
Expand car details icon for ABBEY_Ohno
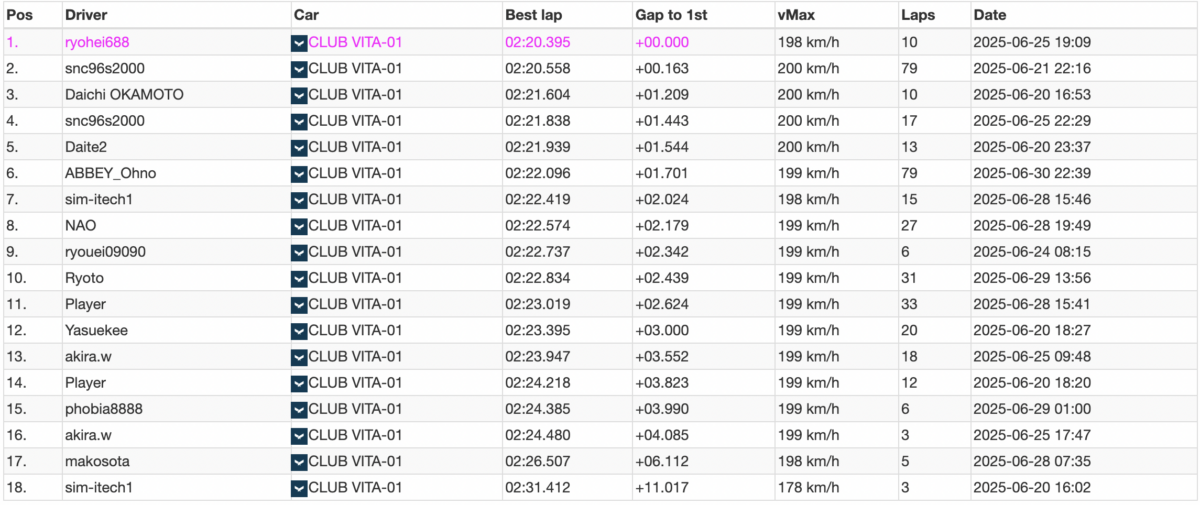point(299,173)
